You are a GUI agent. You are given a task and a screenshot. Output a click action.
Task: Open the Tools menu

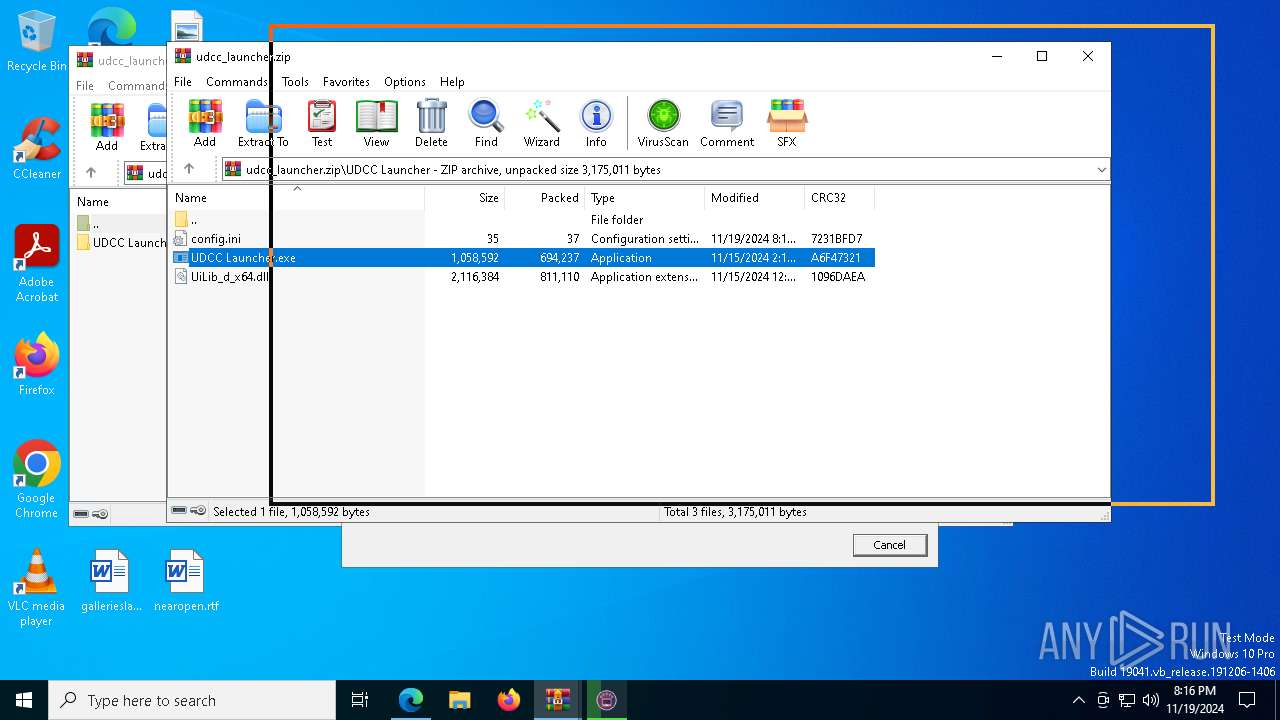[295, 82]
